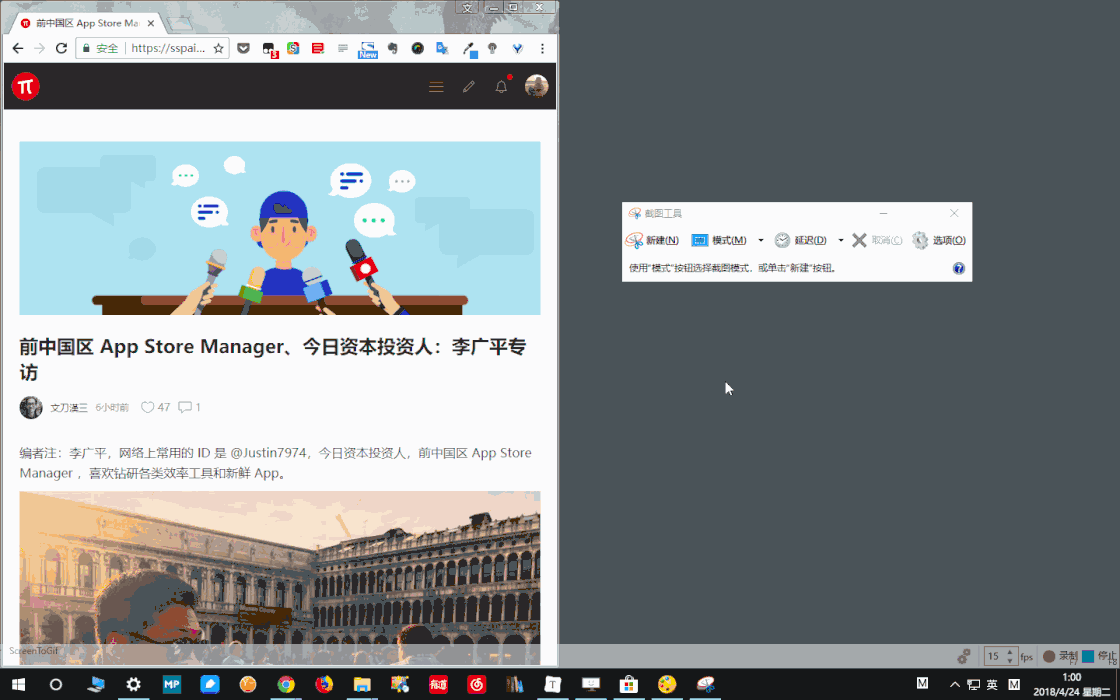Image resolution: width=1120 pixels, height=700 pixels.
Task: Close the Snipping Tool window
Action: click(954, 213)
